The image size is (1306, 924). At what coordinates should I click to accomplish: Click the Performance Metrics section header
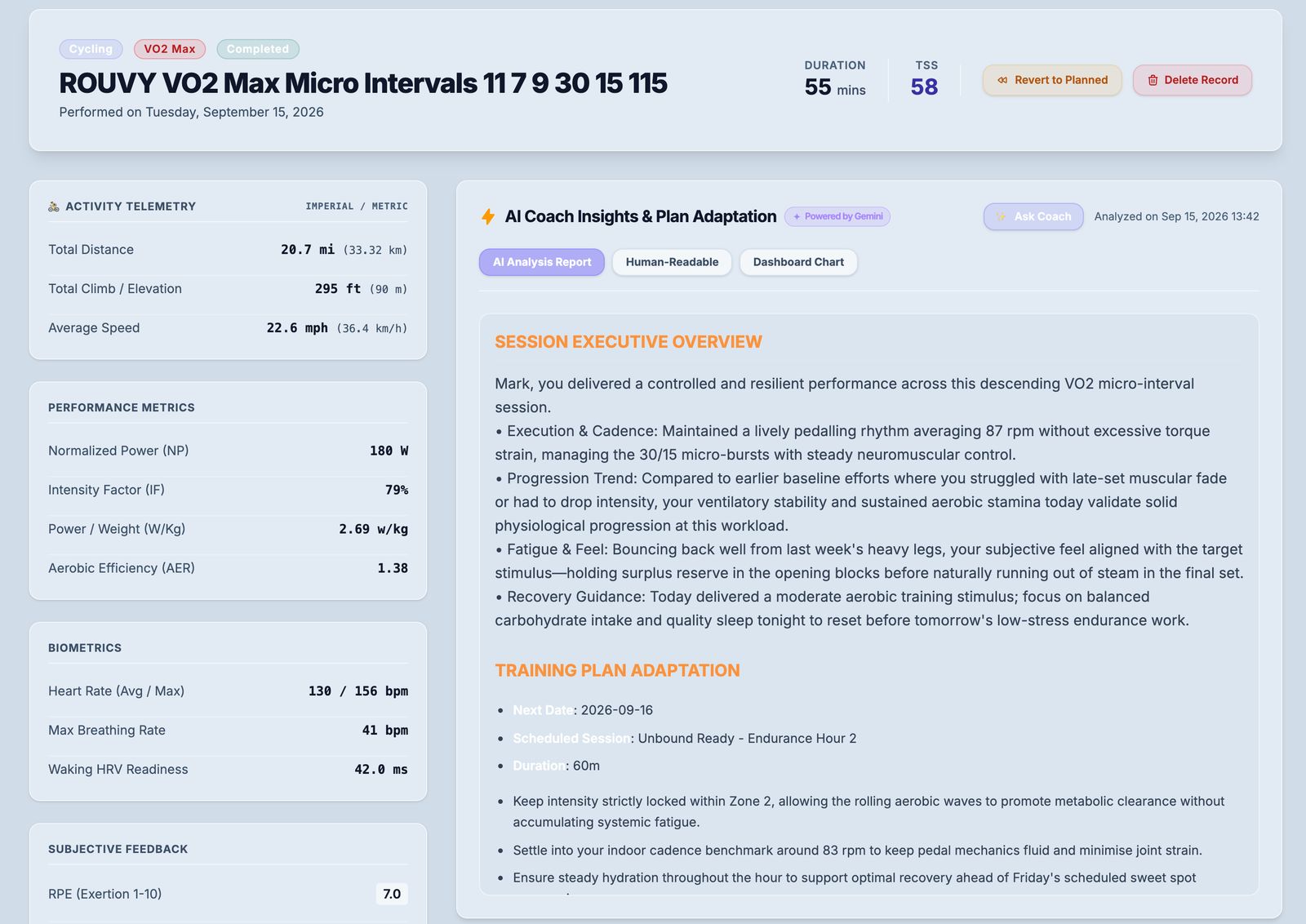[x=122, y=407]
